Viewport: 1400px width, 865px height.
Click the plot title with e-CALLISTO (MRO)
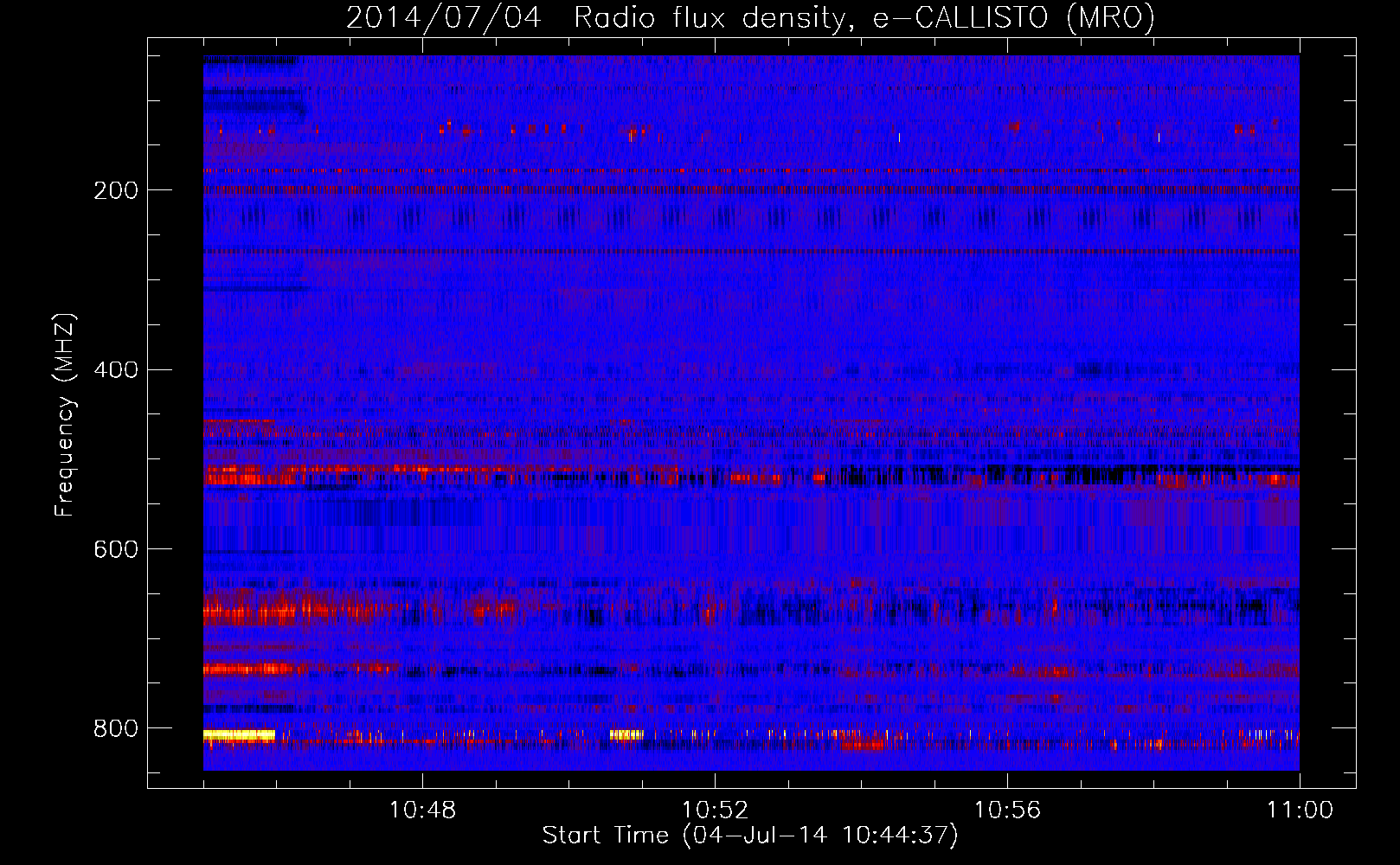(x=750, y=17)
